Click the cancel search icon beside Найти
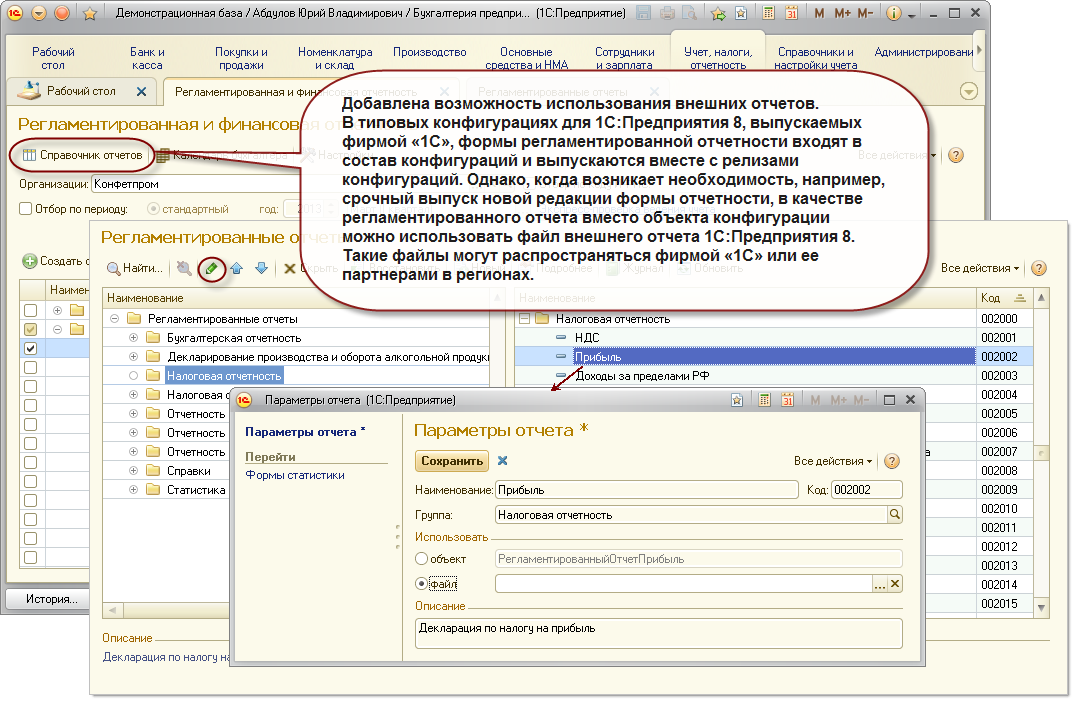1073x702 pixels. (183, 268)
